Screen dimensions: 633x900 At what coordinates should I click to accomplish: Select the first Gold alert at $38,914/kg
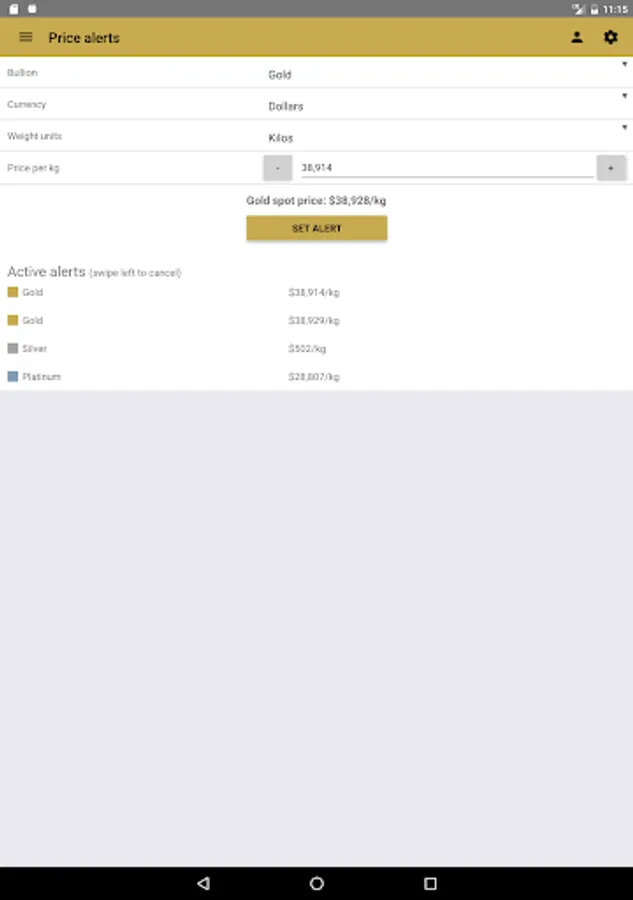[x=316, y=292]
